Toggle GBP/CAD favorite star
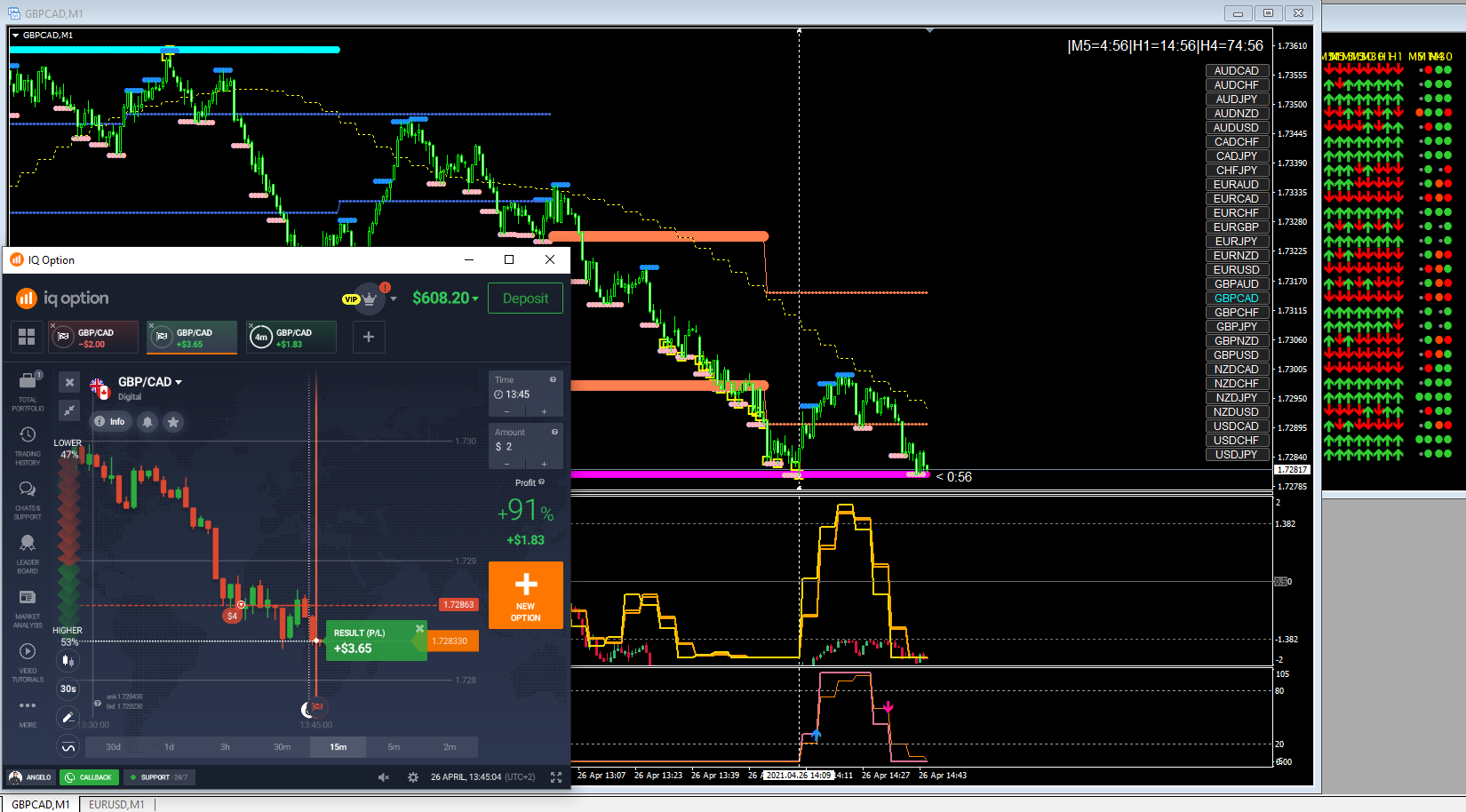Screen dimensions: 1466x812 click(x=173, y=421)
